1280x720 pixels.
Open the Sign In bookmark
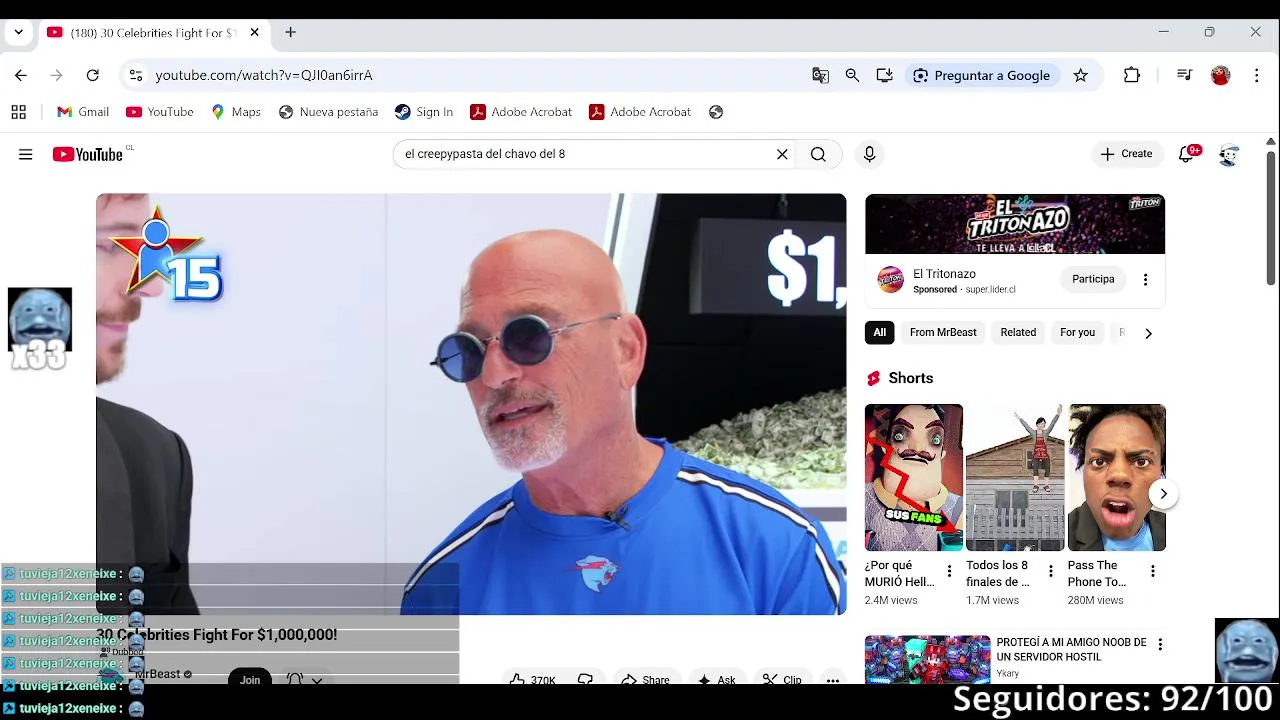pyautogui.click(x=424, y=112)
